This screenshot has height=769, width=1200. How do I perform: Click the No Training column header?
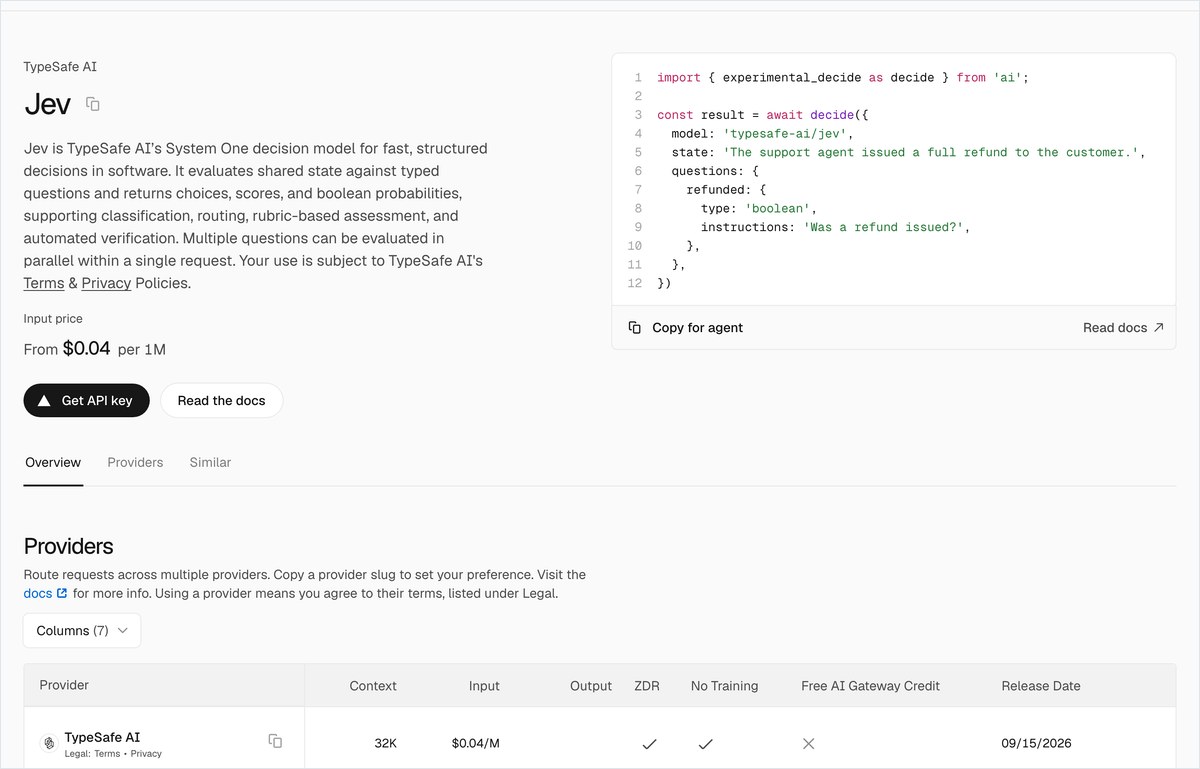click(x=724, y=686)
